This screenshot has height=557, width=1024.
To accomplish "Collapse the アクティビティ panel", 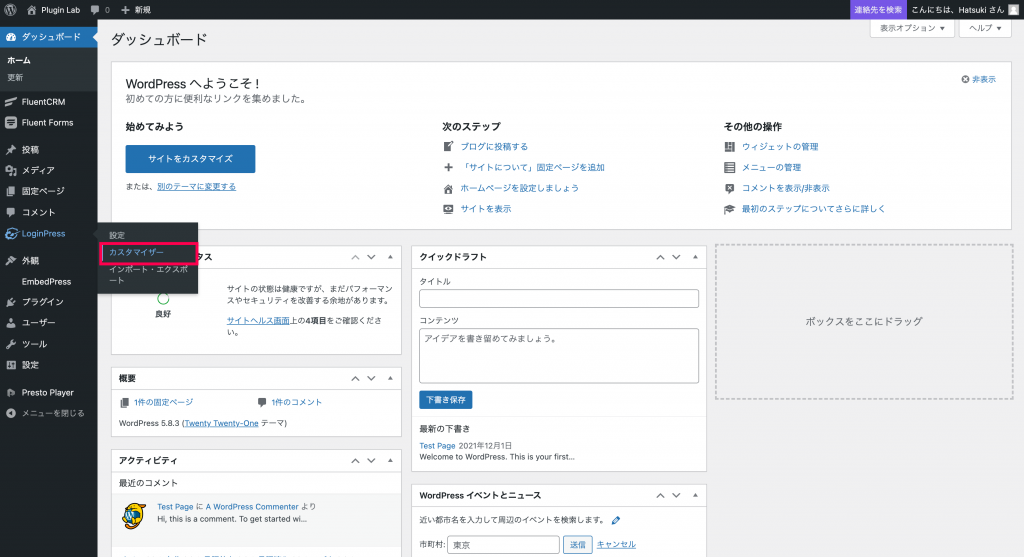I will [391, 460].
